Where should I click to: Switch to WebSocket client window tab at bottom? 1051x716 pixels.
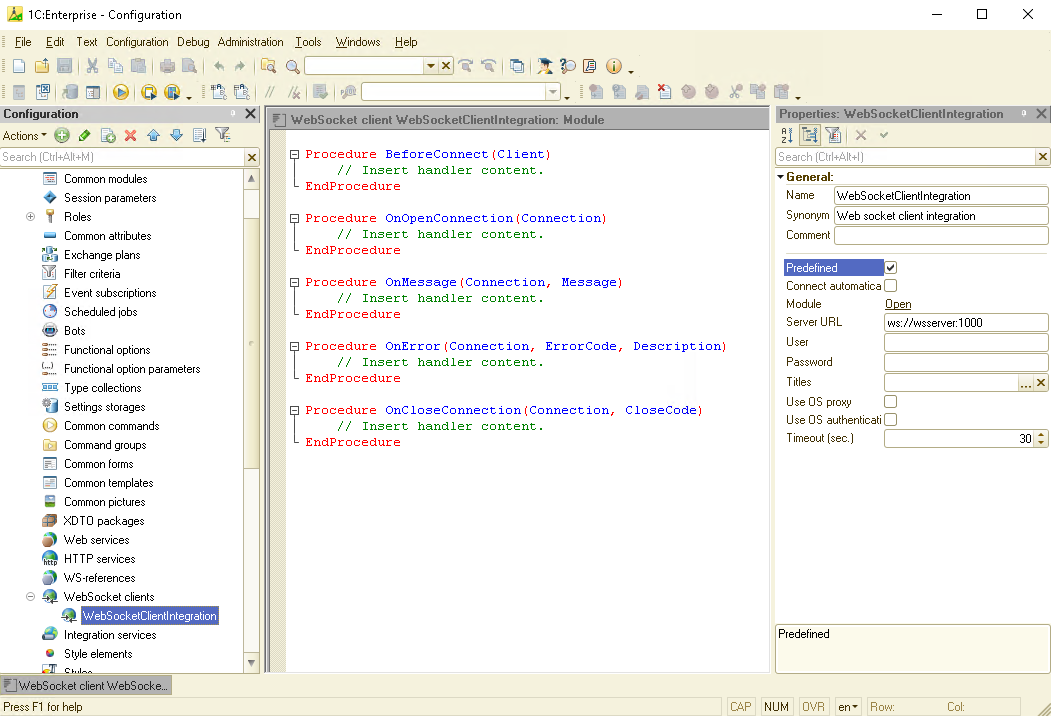click(x=86, y=685)
